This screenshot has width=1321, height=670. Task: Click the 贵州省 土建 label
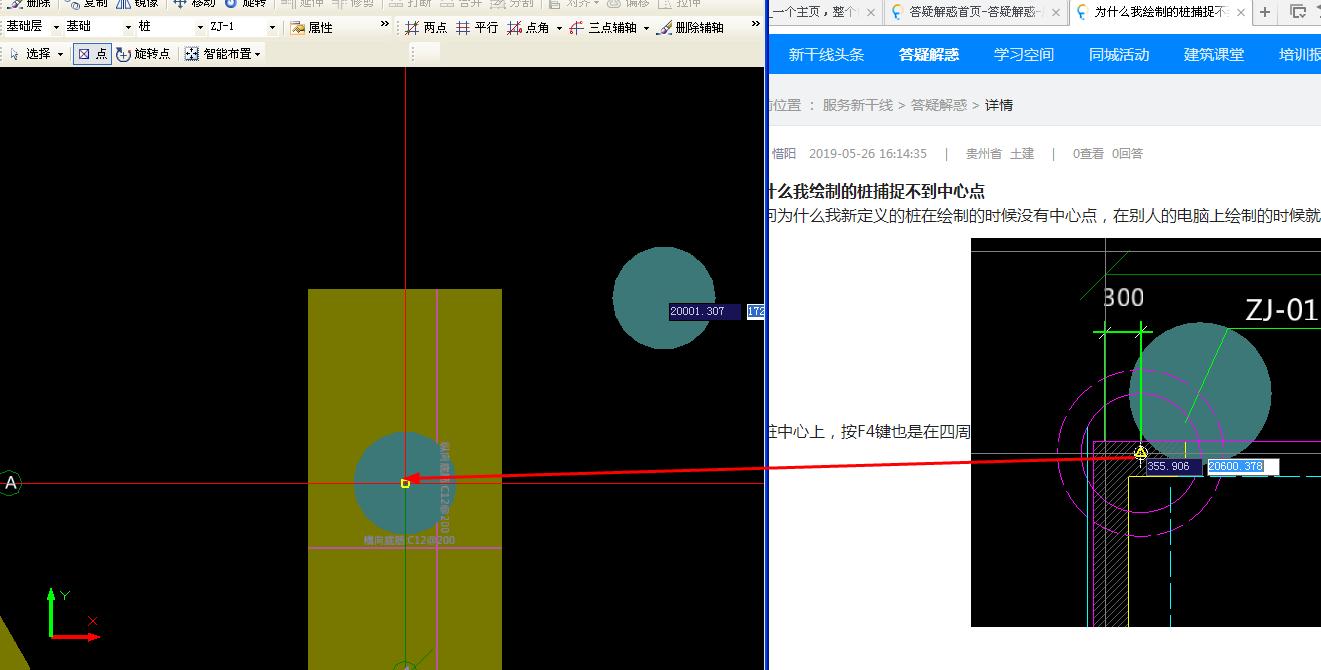1000,154
